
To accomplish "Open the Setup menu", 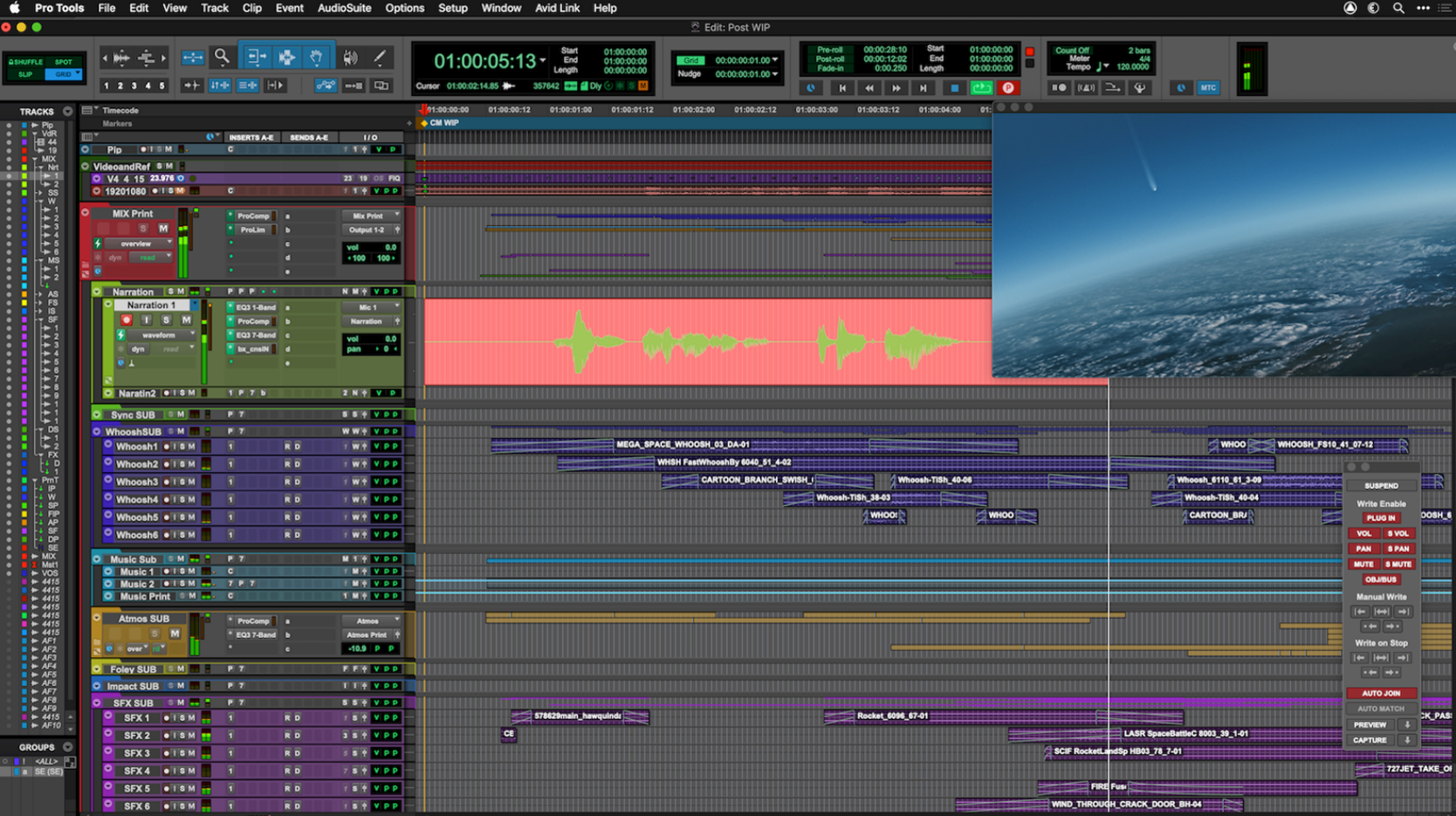I will point(452,8).
